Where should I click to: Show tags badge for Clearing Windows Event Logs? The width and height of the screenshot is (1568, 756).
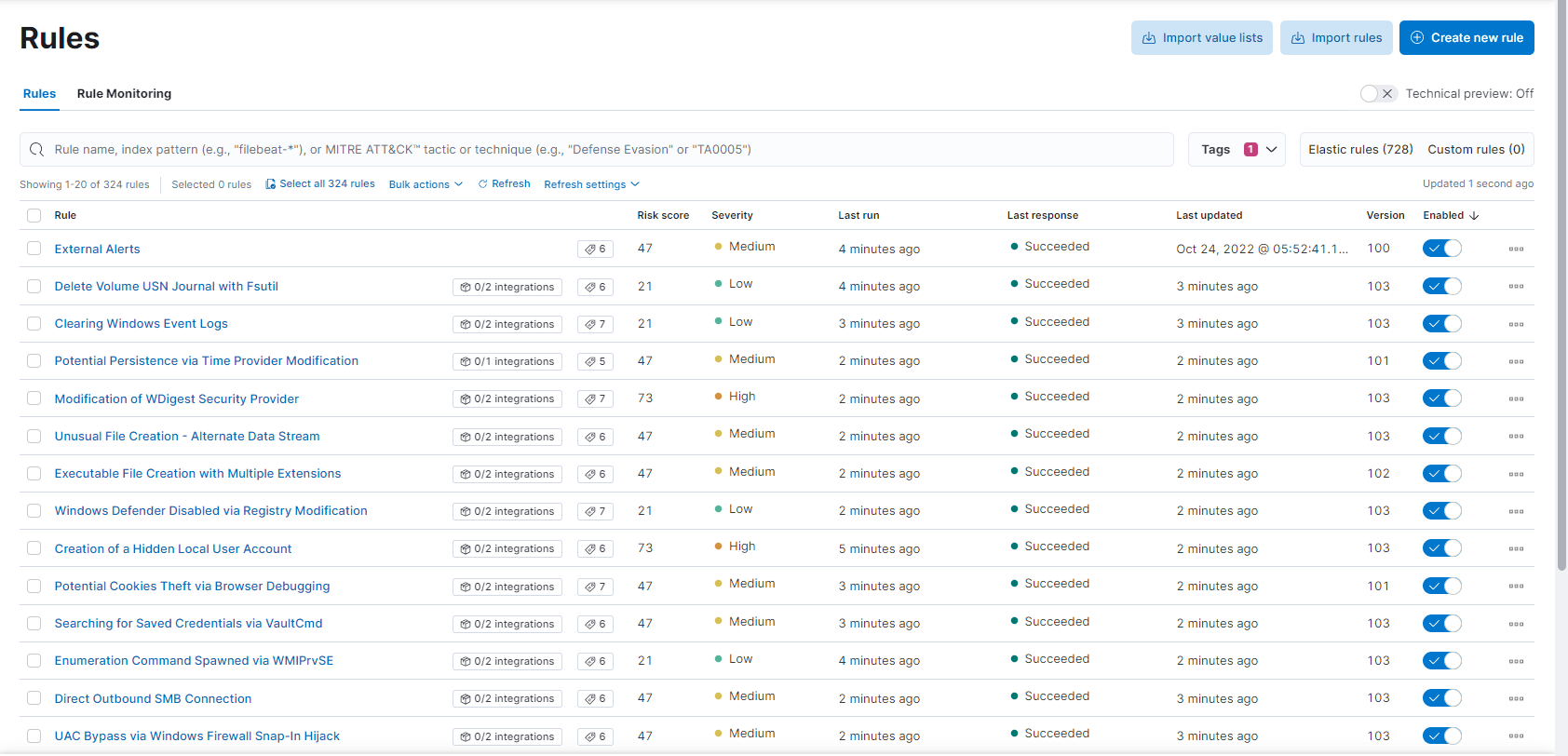(595, 324)
